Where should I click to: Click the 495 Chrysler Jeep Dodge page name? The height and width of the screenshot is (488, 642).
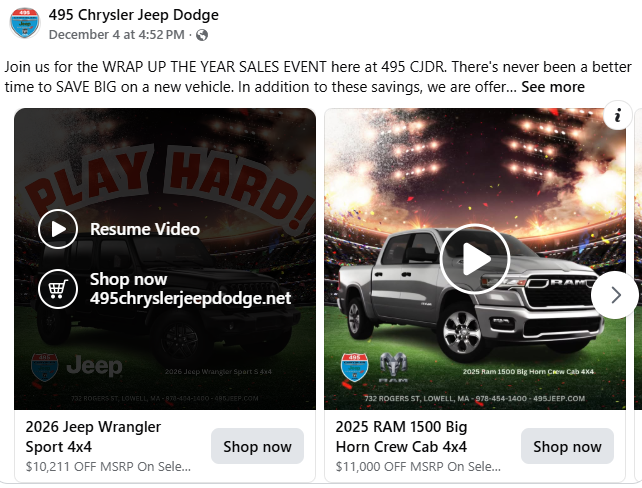[x=133, y=15]
